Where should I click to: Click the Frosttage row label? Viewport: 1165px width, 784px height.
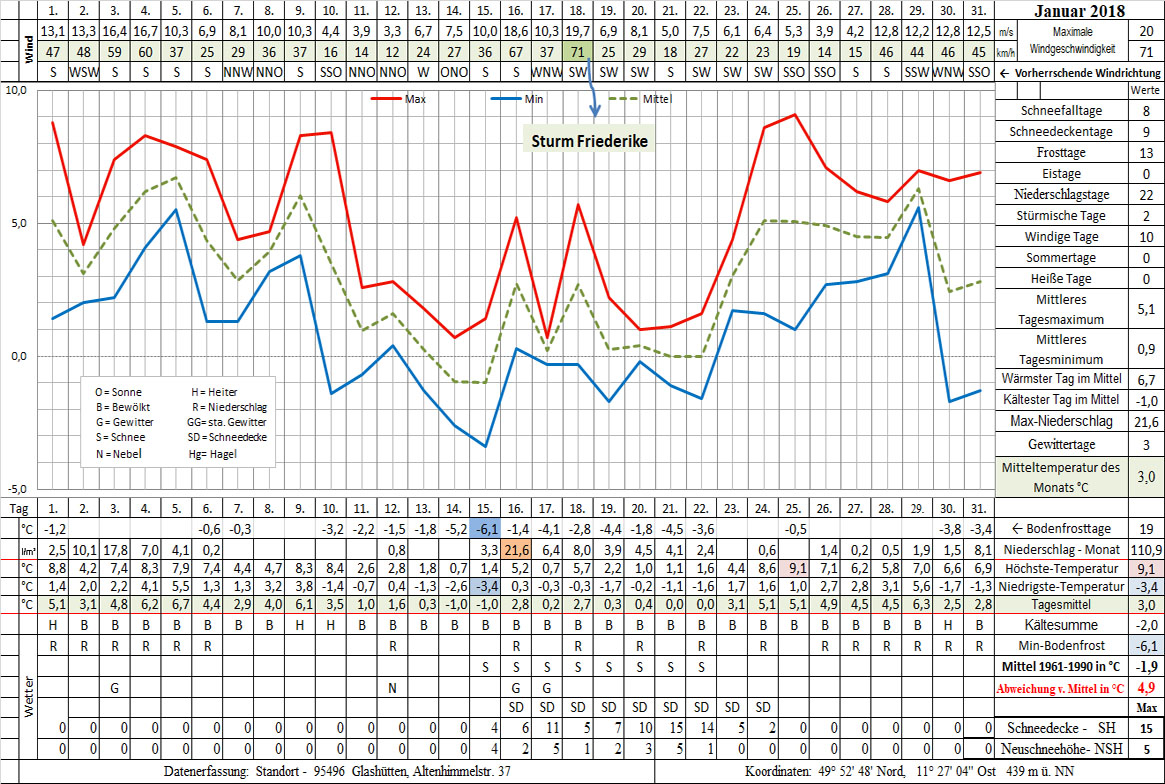tap(1063, 153)
